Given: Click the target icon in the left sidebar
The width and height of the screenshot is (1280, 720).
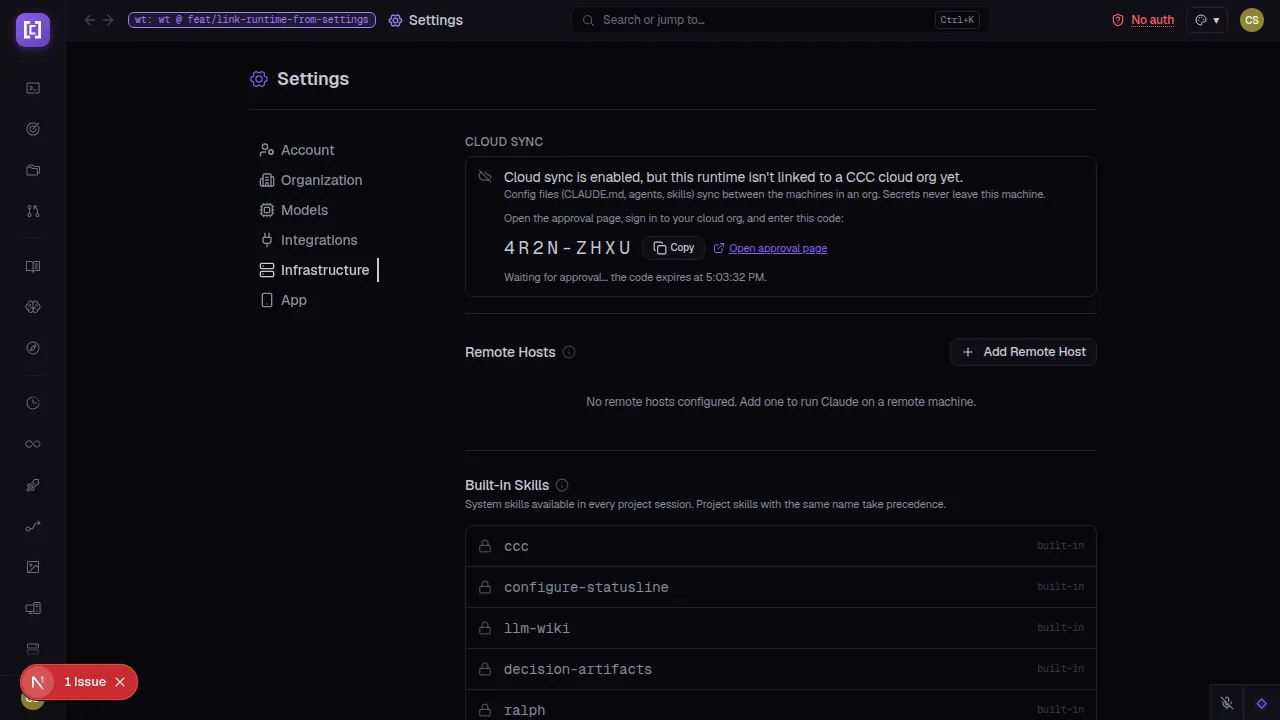Looking at the screenshot, I should tap(33, 129).
